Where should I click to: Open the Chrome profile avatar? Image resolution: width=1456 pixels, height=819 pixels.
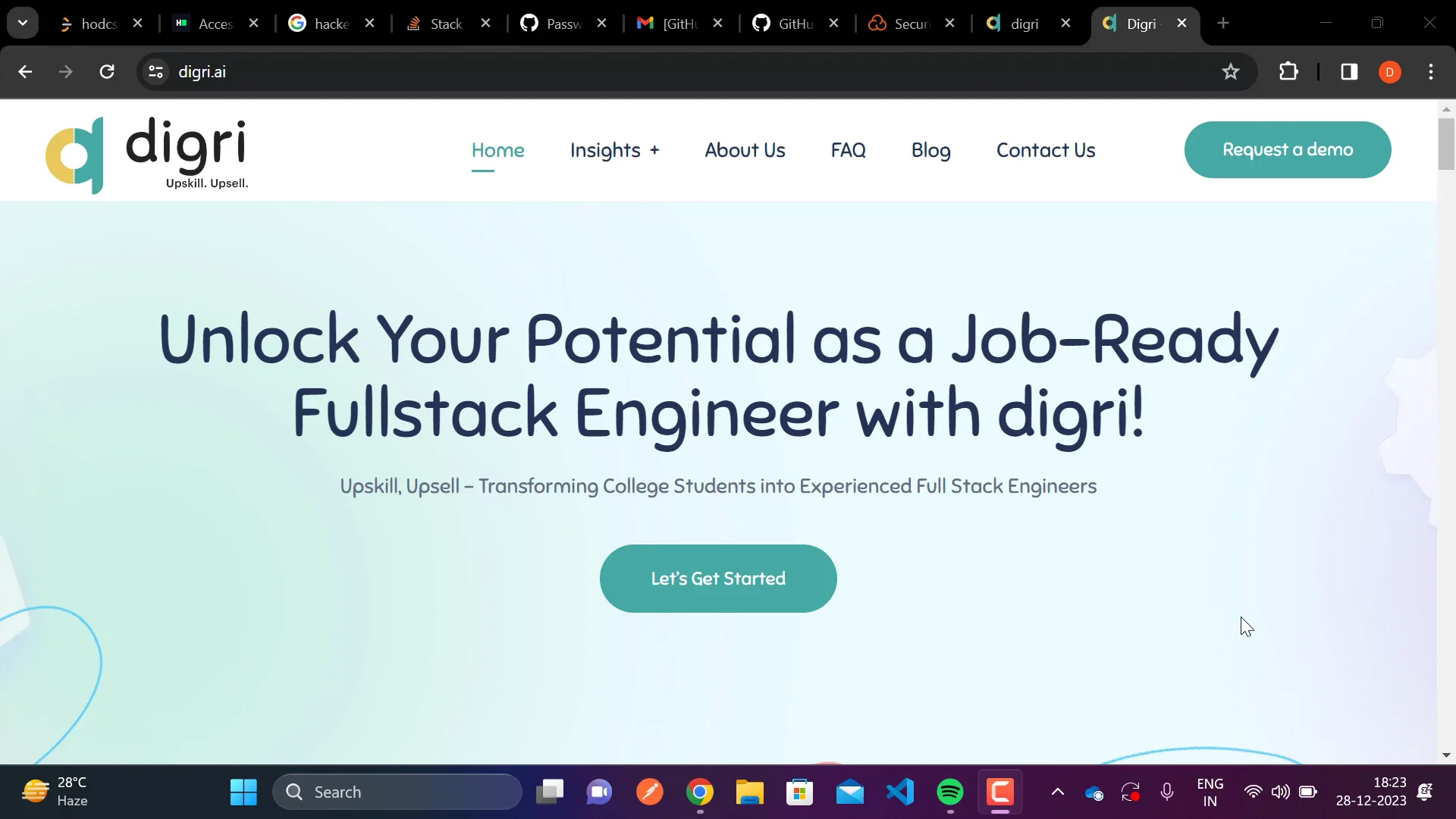pos(1390,71)
